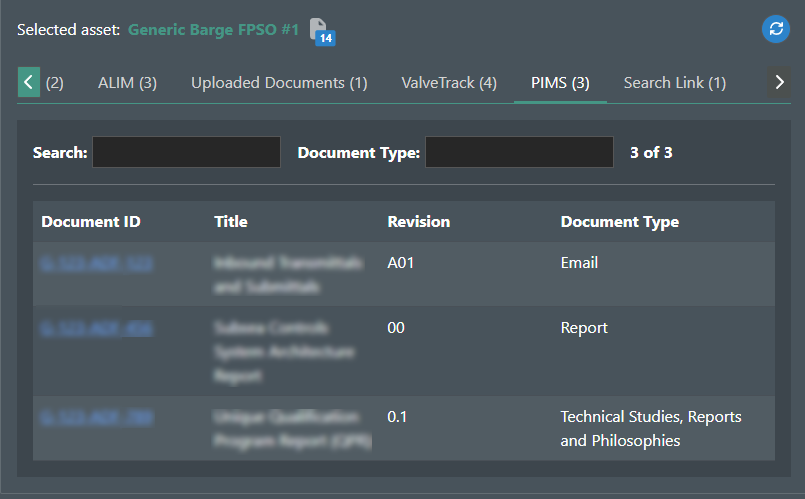Viewport: 805px width, 499px height.
Task: Open the Document ID link for revision 0.1
Action: pyautogui.click(x=96, y=417)
